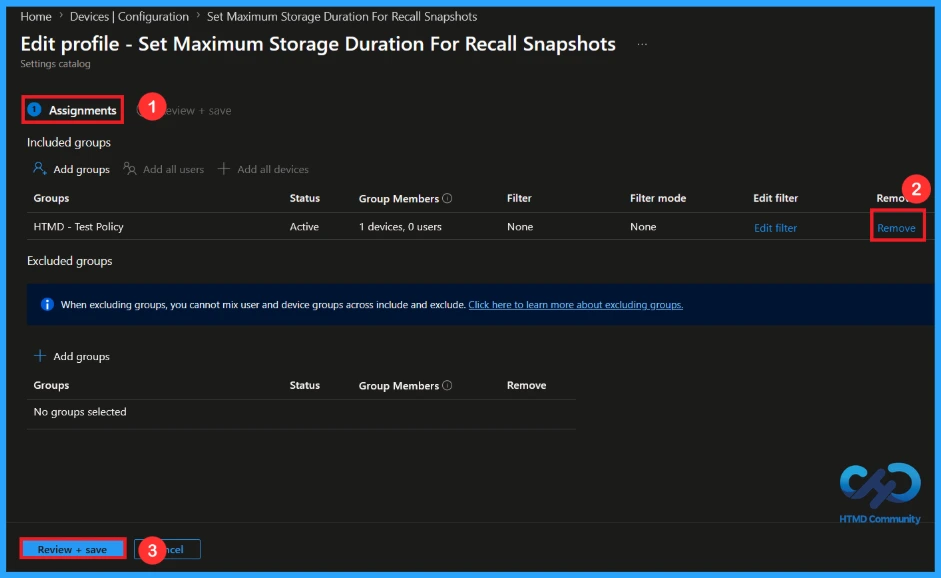Click the plus icon of excluded Add groups
Viewport: 941px width, 578px height.
tap(40, 356)
